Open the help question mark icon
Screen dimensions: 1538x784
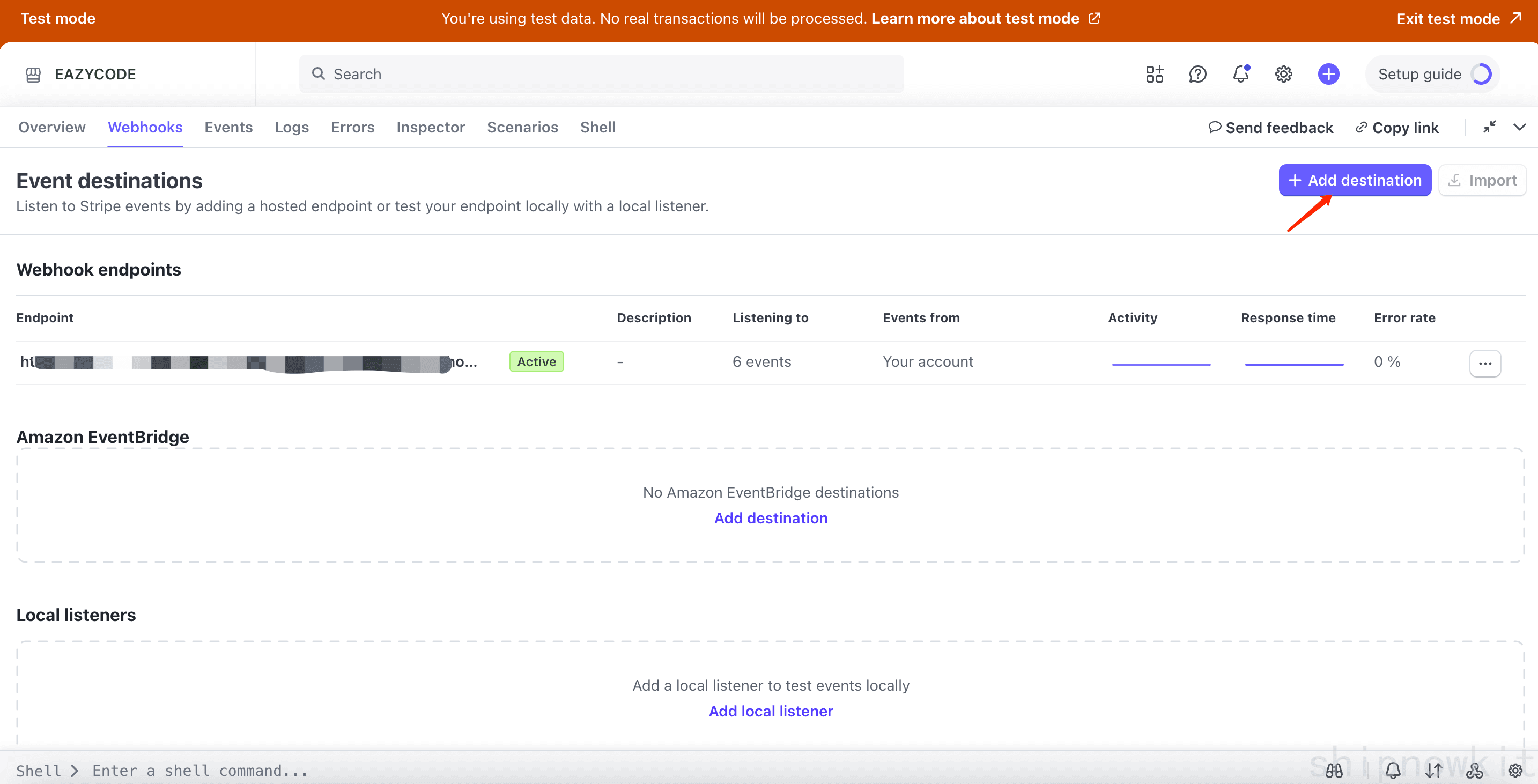(1197, 73)
